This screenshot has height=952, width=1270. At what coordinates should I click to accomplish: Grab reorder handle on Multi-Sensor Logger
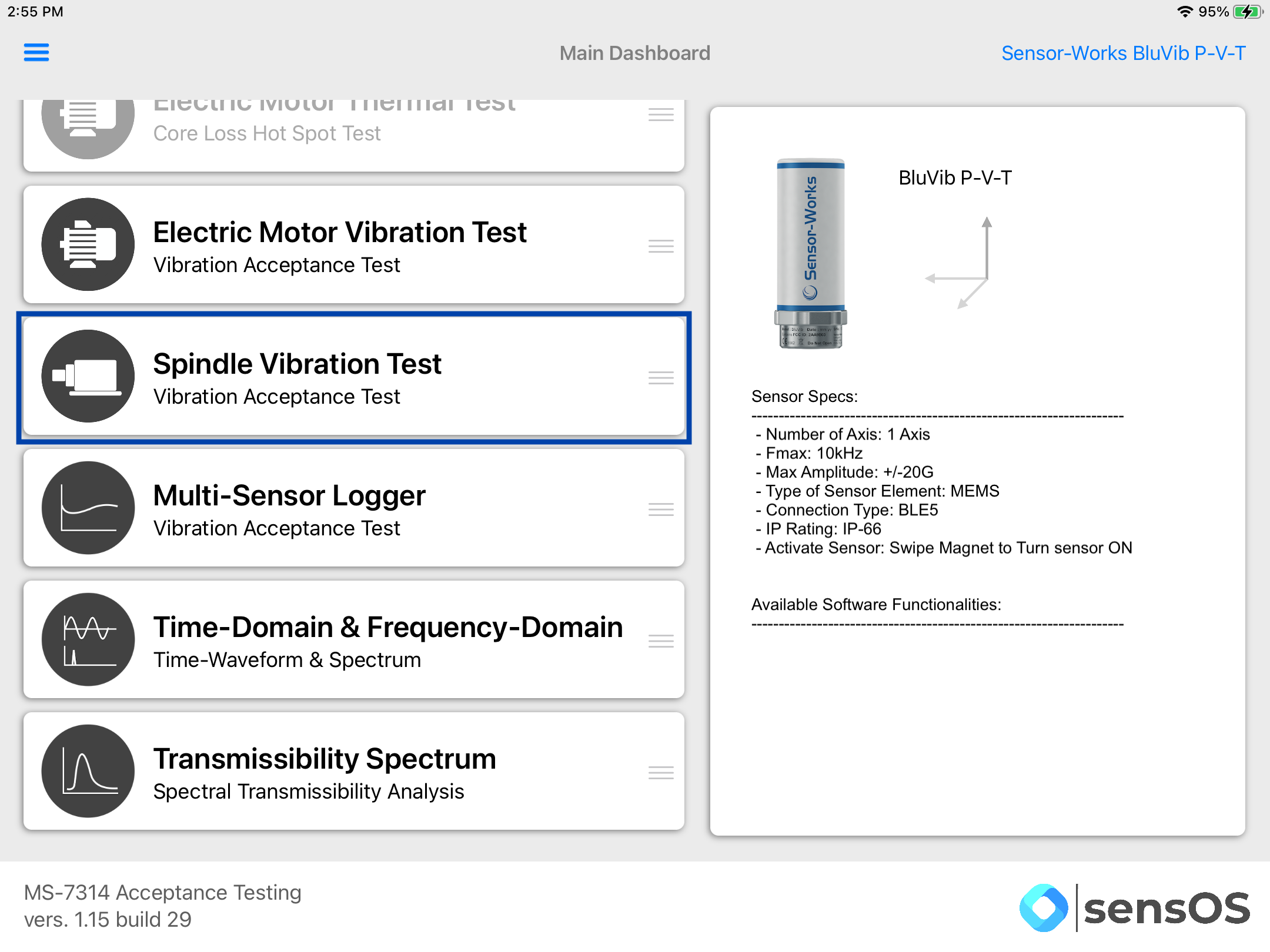pyautogui.click(x=661, y=509)
